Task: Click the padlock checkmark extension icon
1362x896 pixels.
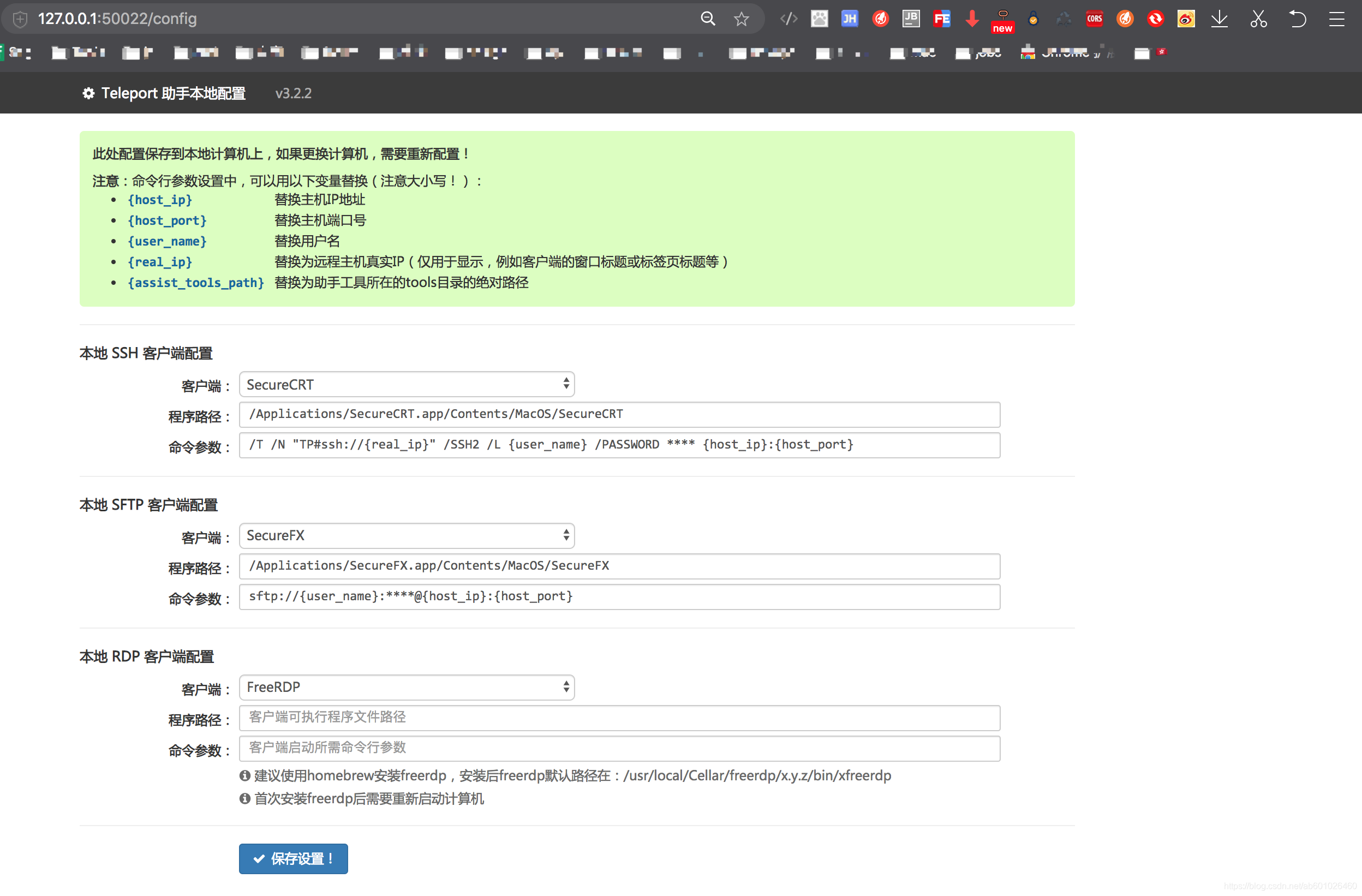Action: coord(1033,19)
